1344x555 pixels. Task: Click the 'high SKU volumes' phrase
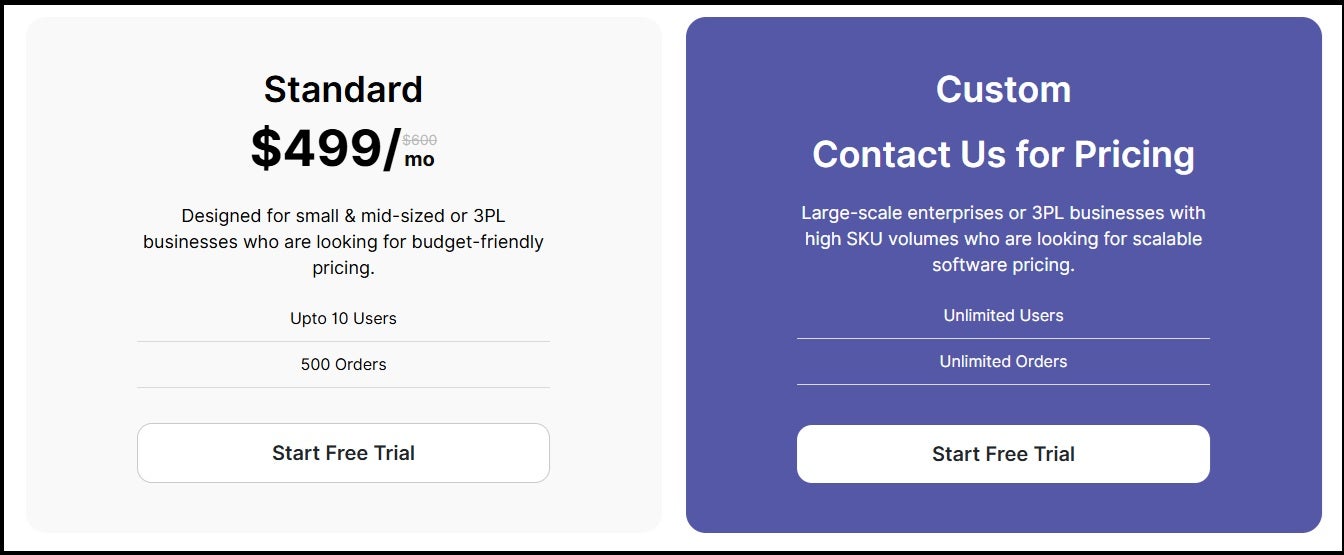[x=869, y=239]
